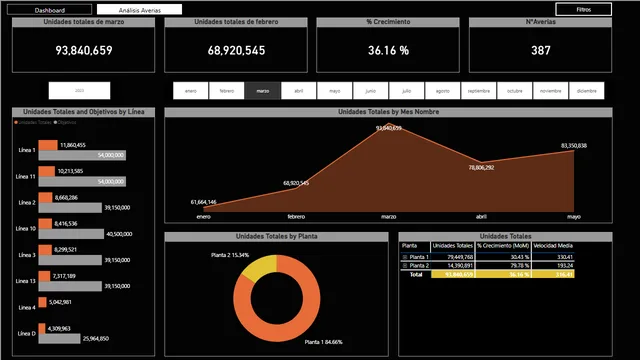
Task: Click the Unidades Totales legend marker
Action: pyautogui.click(x=16, y=122)
